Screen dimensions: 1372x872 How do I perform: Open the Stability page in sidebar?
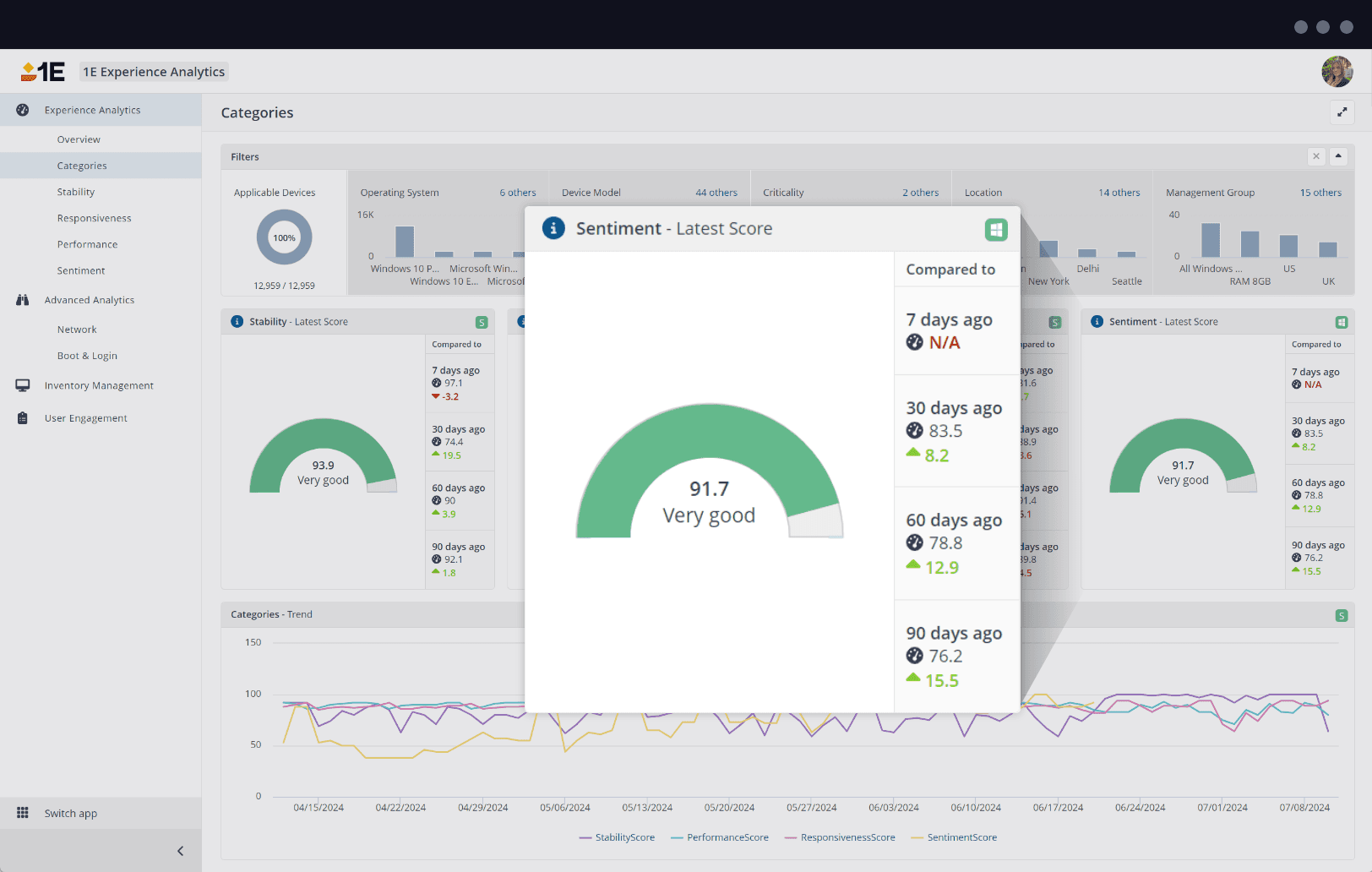(76, 192)
